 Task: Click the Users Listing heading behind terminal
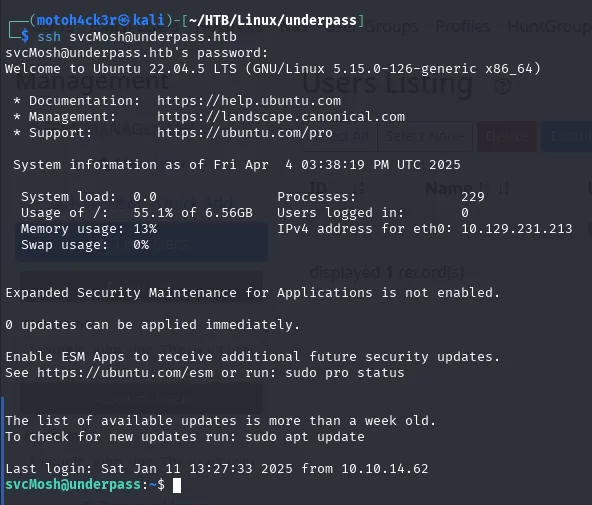coord(387,84)
